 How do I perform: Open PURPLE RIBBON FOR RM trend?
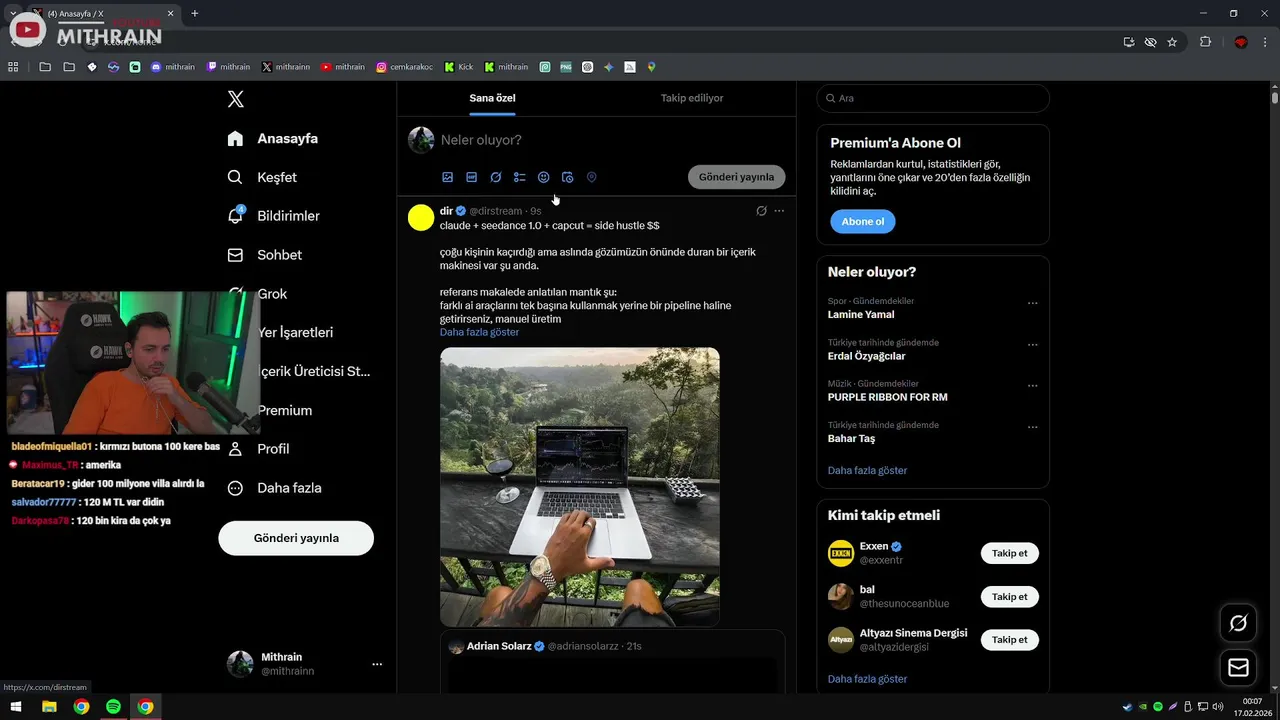tap(888, 397)
